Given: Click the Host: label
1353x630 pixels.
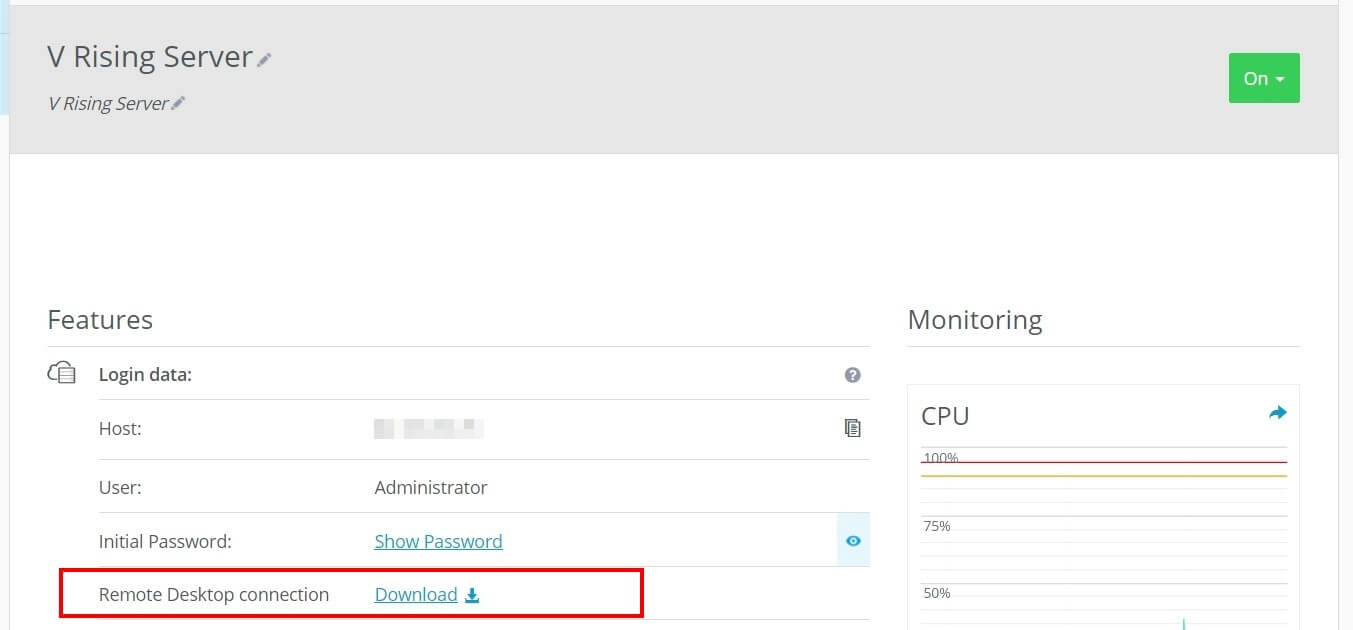Looking at the screenshot, I should pos(120,428).
